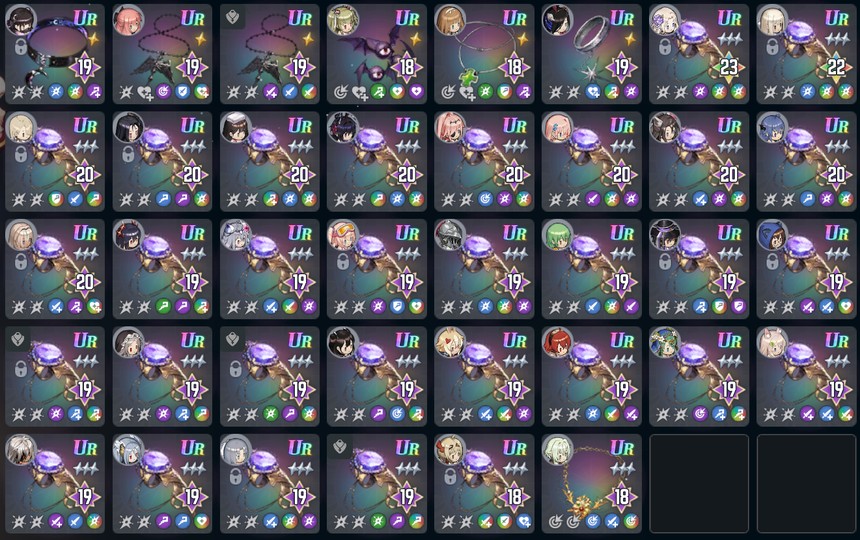Toggle the lock on the level 23 gem card
Viewport: 860px width, 540px height.
pyautogui.click(x=665, y=47)
